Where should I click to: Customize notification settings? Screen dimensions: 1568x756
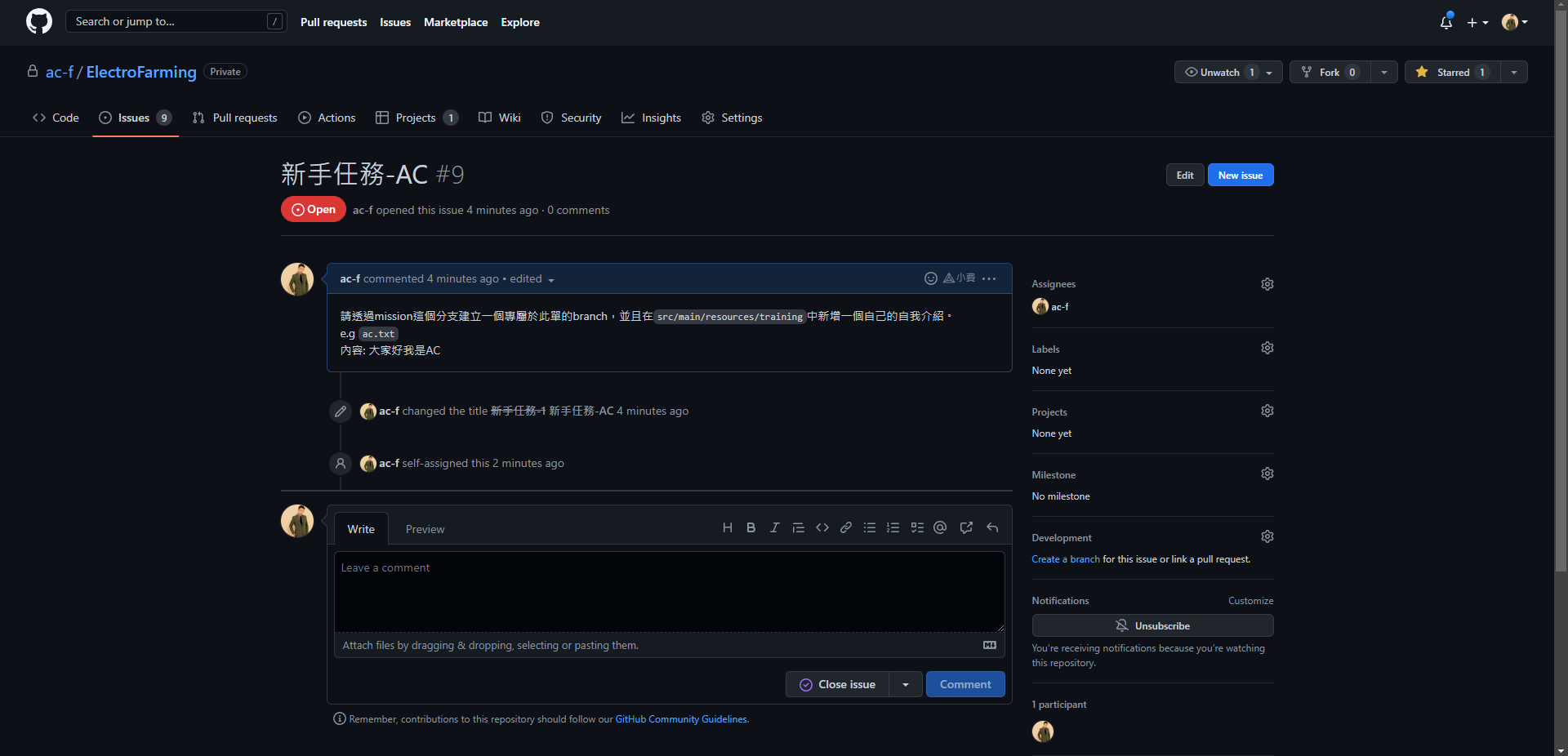tap(1250, 601)
